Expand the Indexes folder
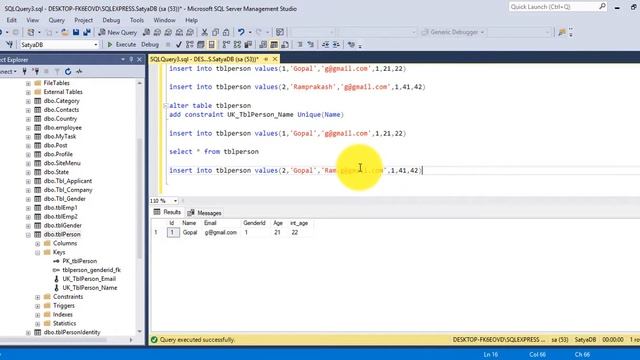Image resolution: width=640 pixels, height=360 pixels. coord(38,315)
